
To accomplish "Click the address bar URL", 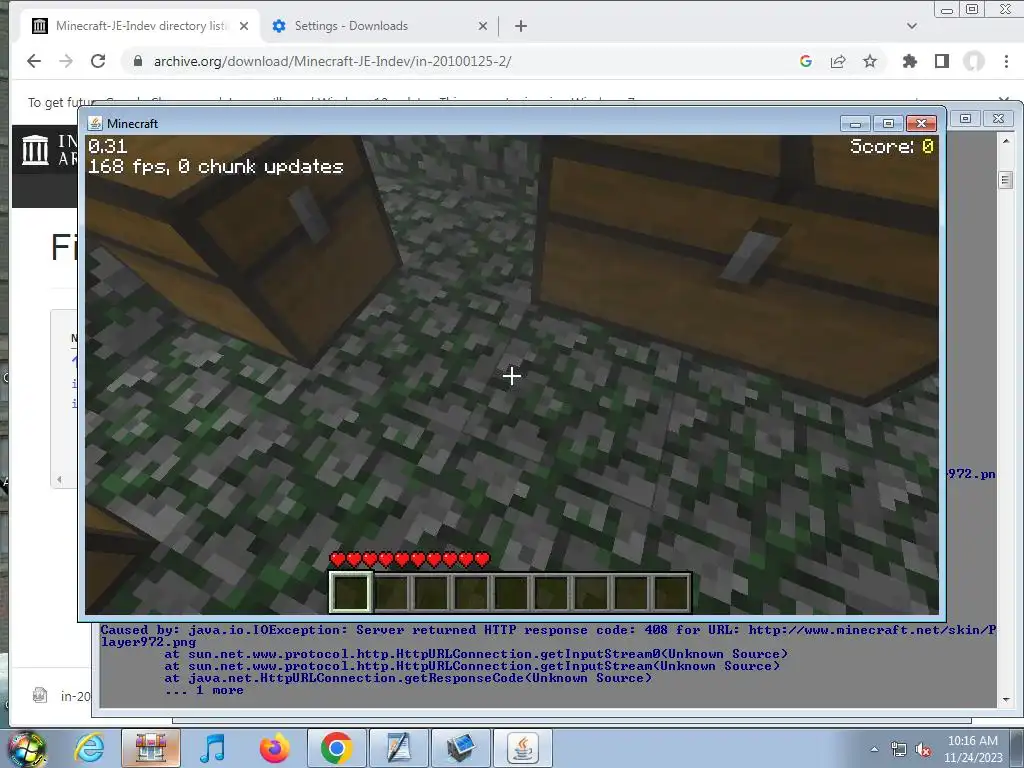I will pyautogui.click(x=332, y=61).
